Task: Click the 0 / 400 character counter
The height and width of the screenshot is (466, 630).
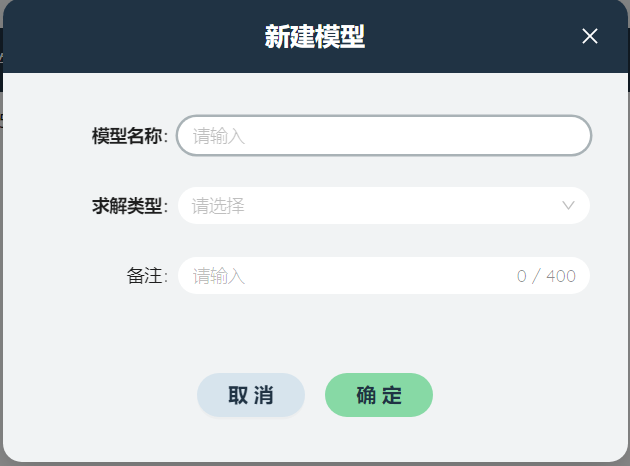Action: pyautogui.click(x=546, y=276)
